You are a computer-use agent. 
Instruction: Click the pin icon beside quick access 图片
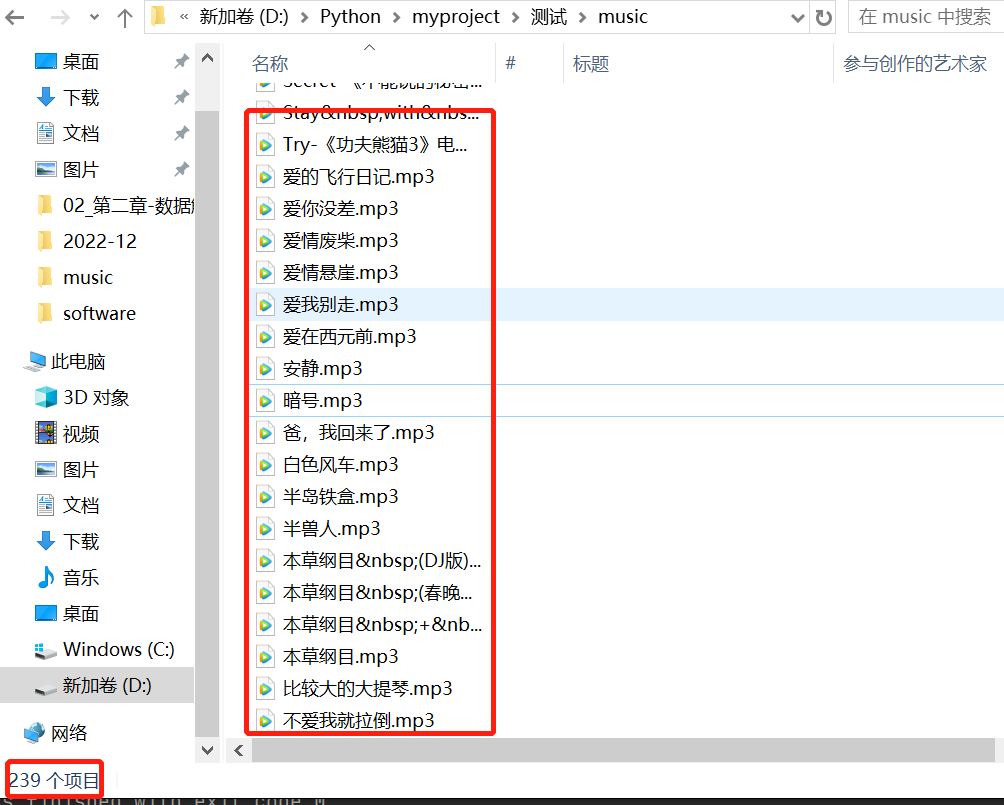pyautogui.click(x=182, y=169)
